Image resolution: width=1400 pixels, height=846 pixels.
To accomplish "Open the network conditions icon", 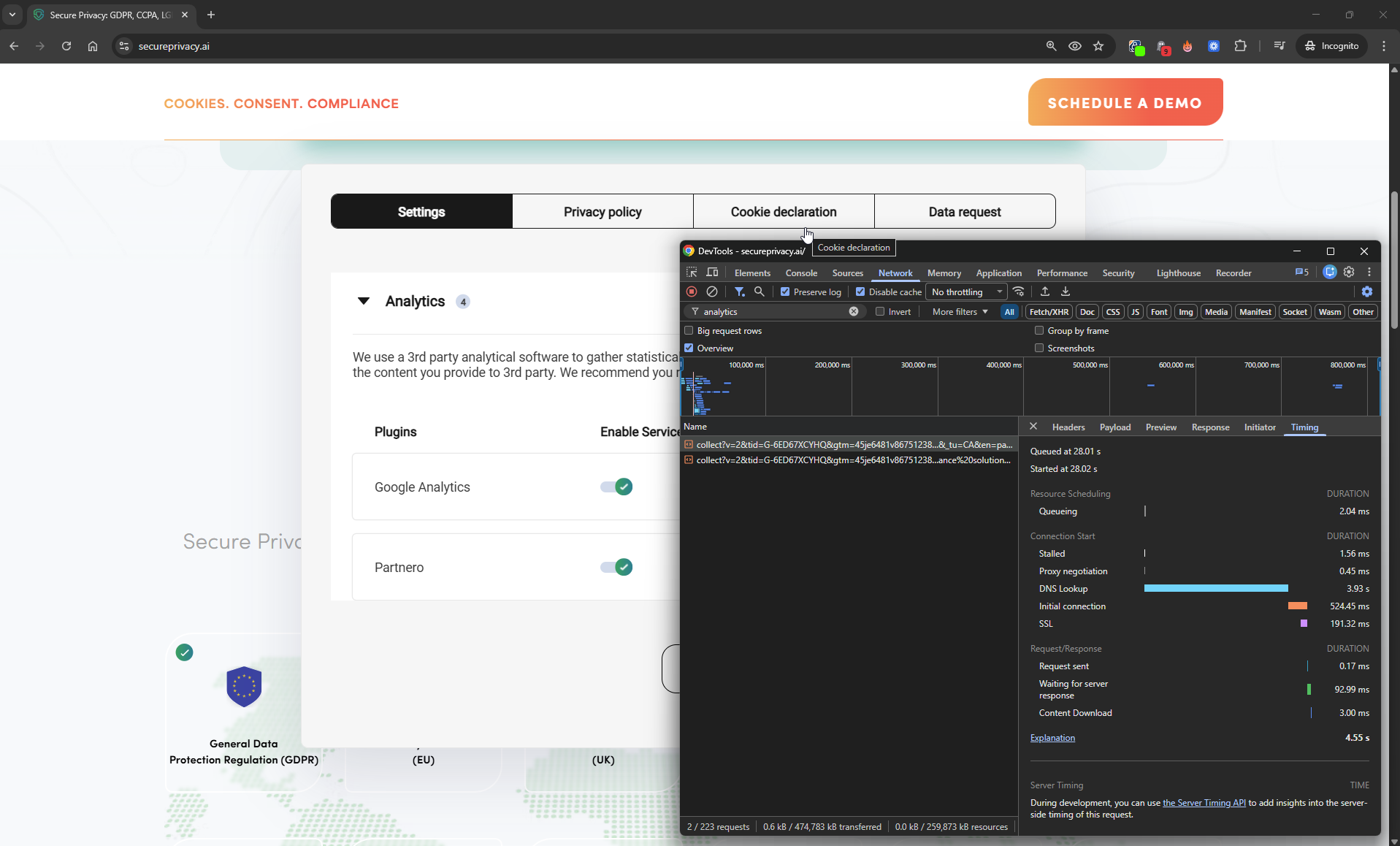I will (x=1019, y=291).
